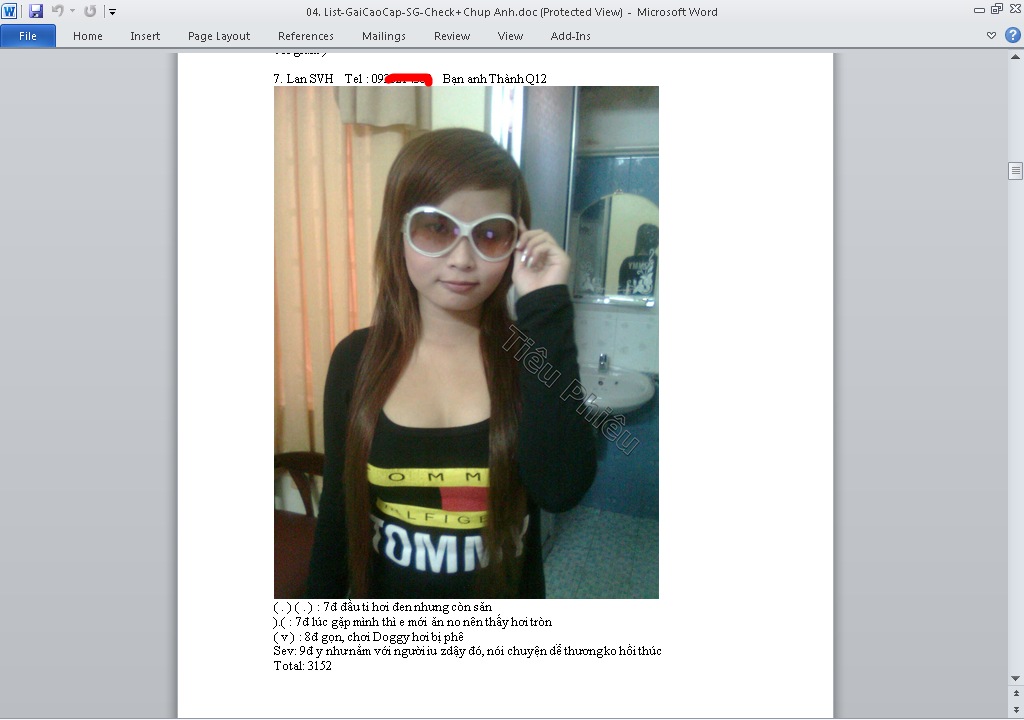Open the Undo history dropdown arrow

coord(72,11)
